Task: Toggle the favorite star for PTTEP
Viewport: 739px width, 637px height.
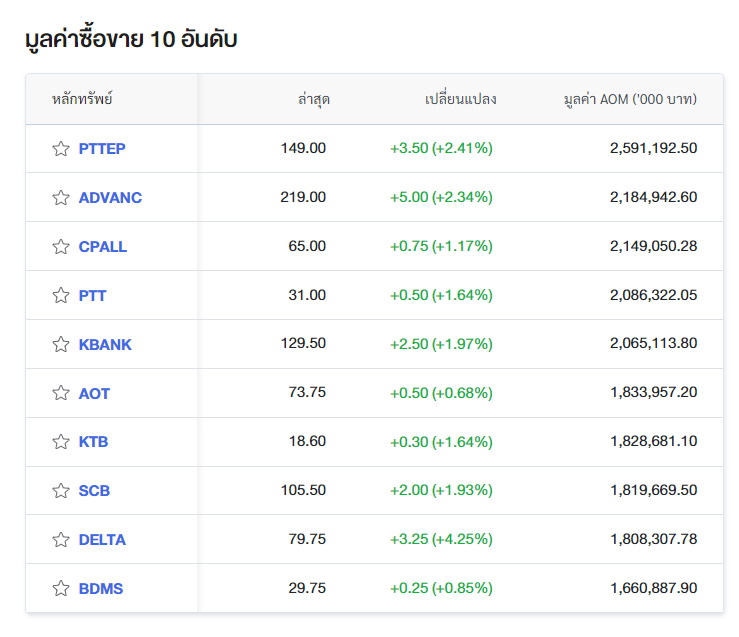Action: (61, 148)
